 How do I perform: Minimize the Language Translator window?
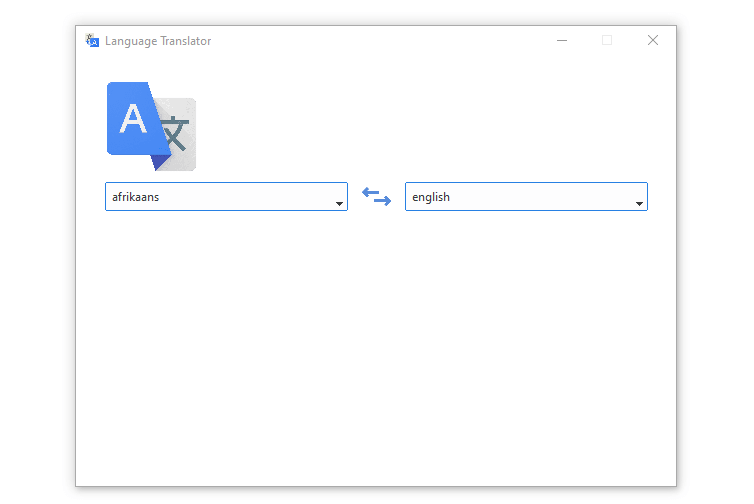click(562, 41)
